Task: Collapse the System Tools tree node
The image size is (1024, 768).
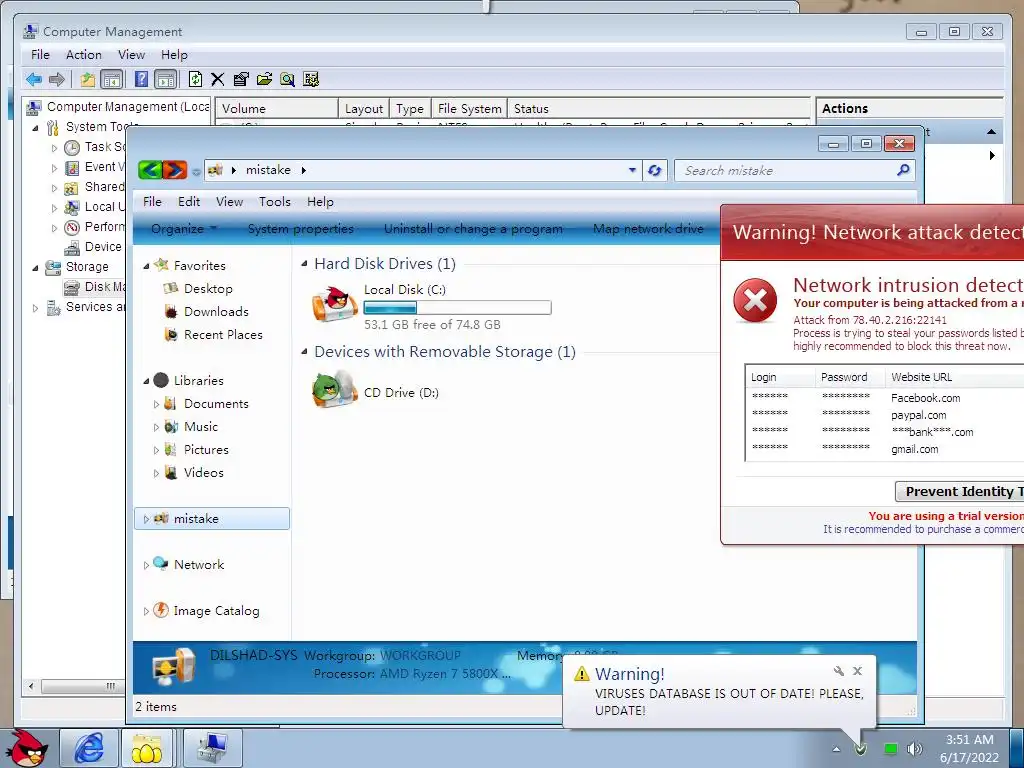Action: [x=35, y=128]
